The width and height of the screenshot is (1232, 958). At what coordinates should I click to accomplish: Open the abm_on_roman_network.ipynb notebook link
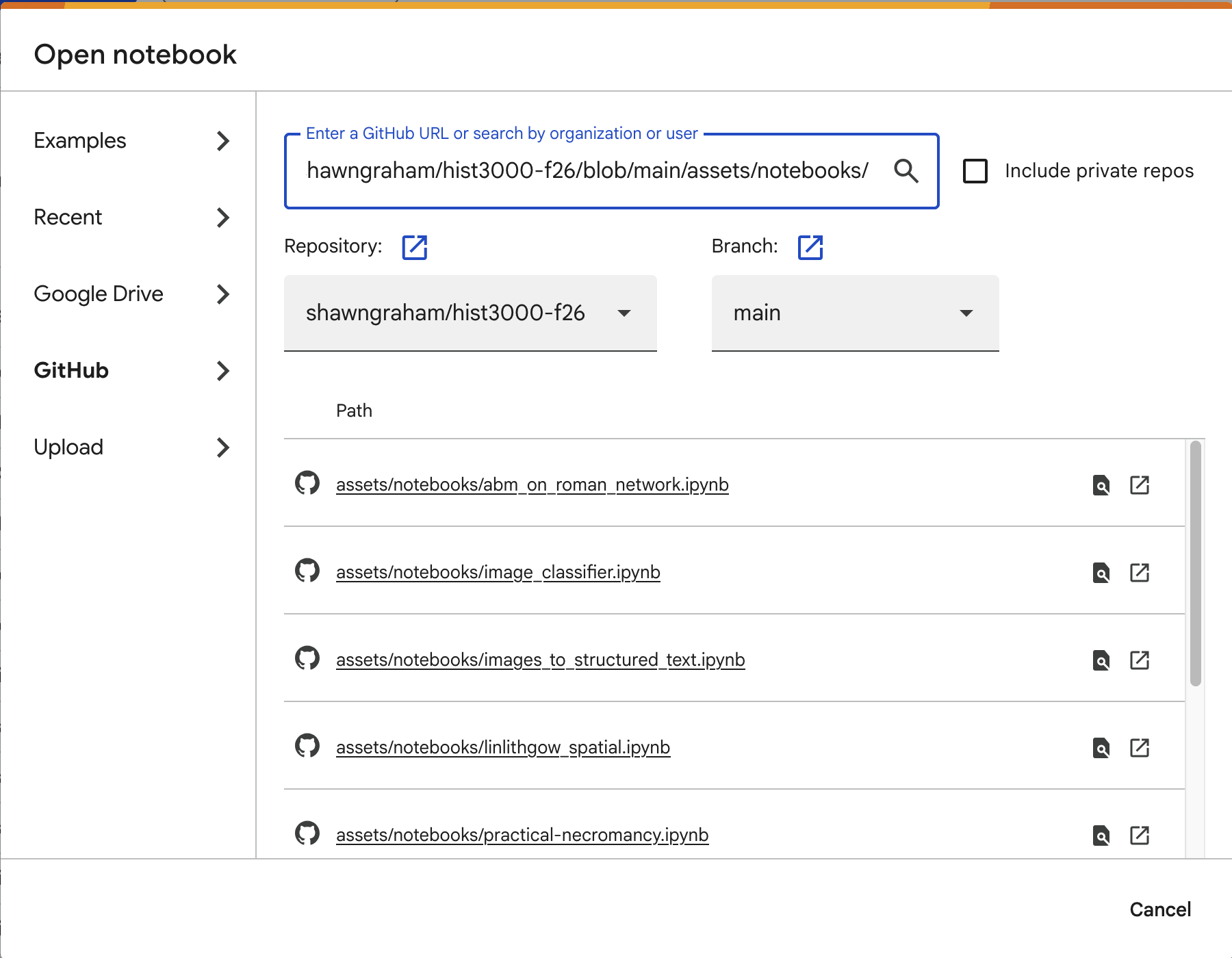click(532, 484)
